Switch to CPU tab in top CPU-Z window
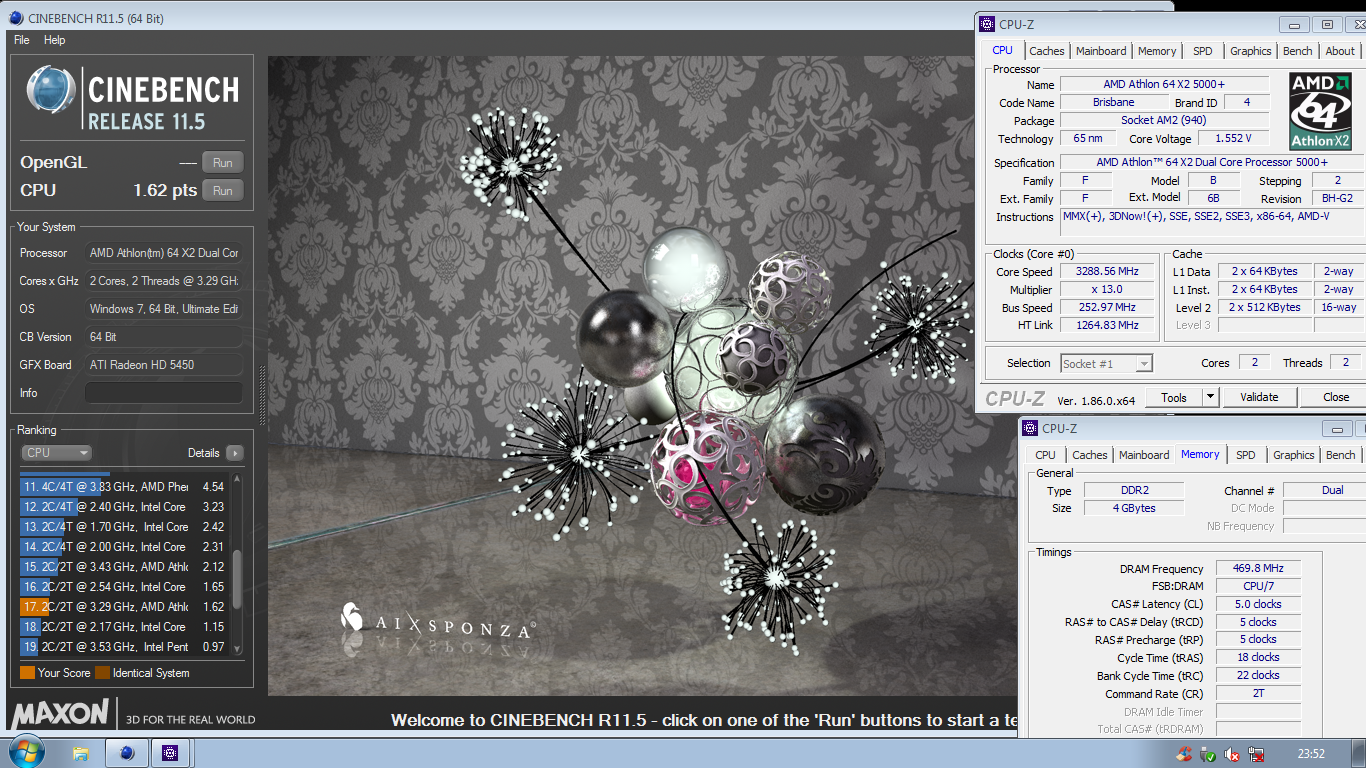 1002,50
